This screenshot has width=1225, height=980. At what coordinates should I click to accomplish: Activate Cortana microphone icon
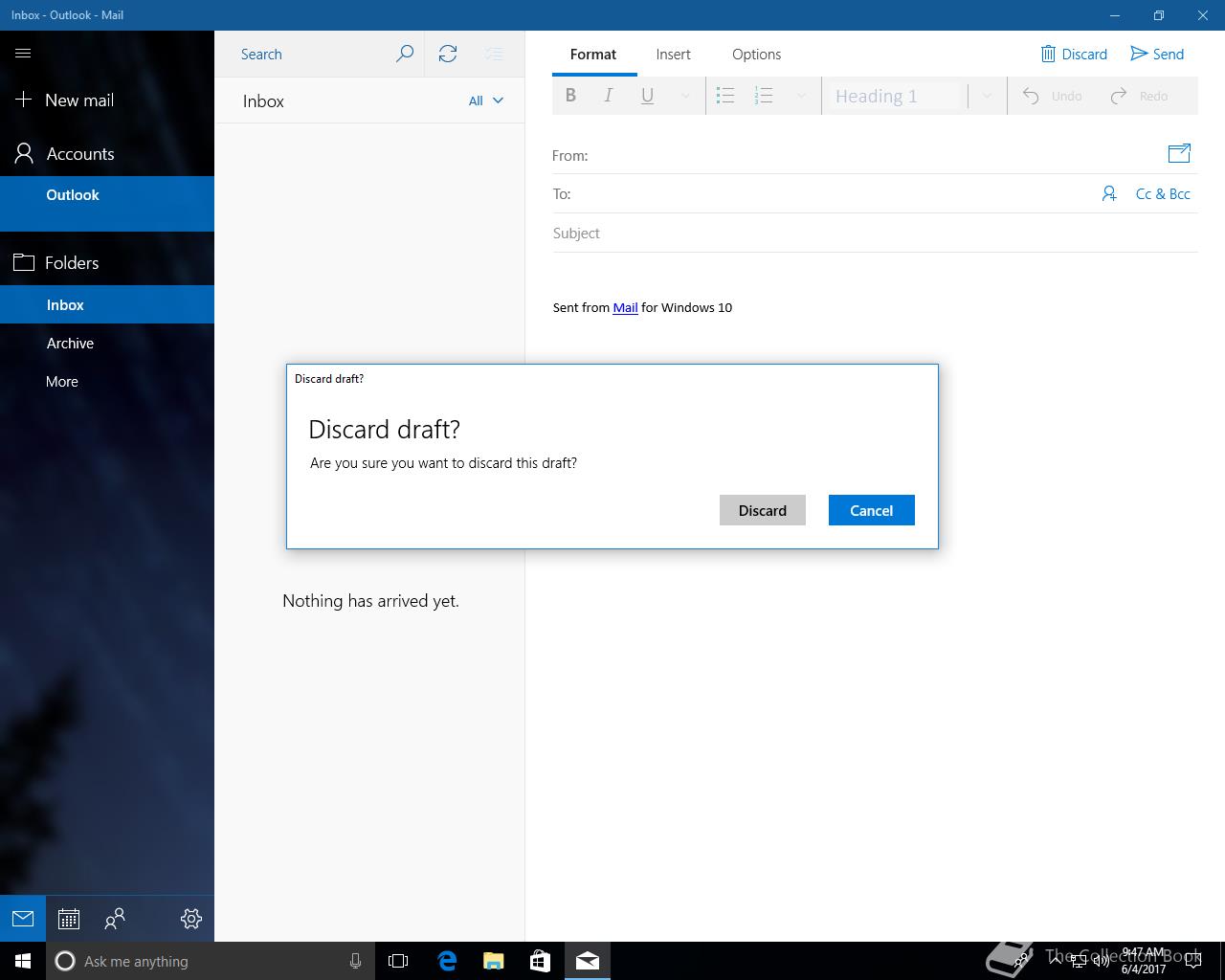355,961
